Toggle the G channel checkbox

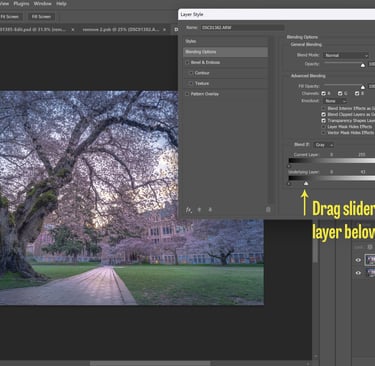[340, 94]
